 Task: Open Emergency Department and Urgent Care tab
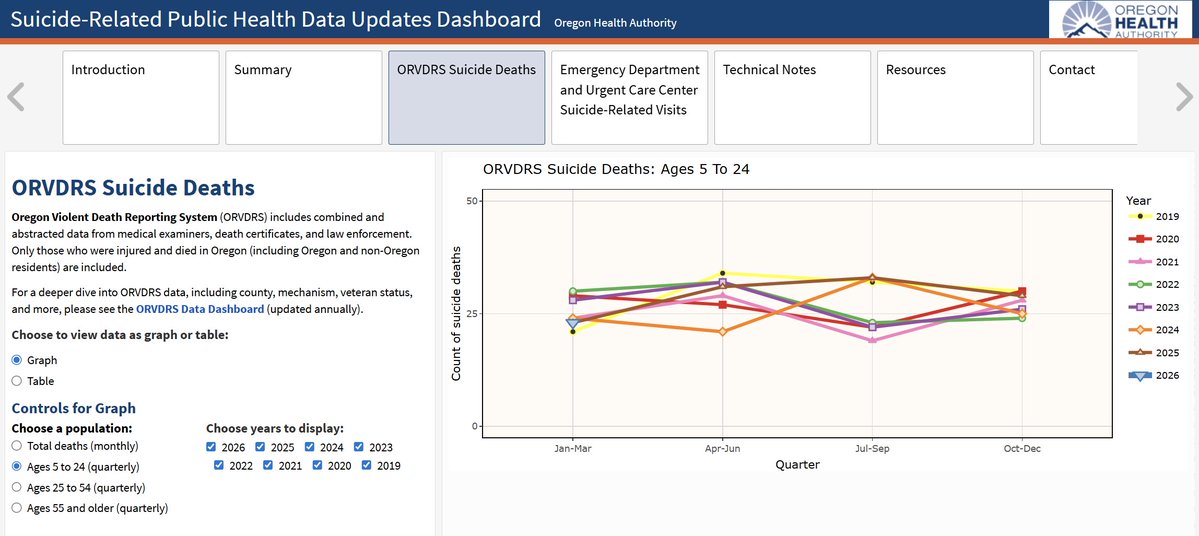tap(629, 97)
